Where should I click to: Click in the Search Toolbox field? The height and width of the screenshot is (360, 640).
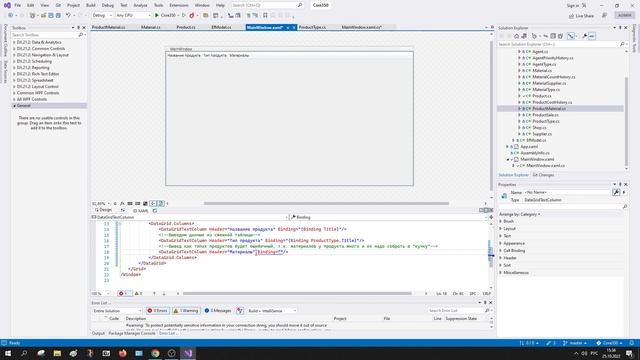(44, 35)
